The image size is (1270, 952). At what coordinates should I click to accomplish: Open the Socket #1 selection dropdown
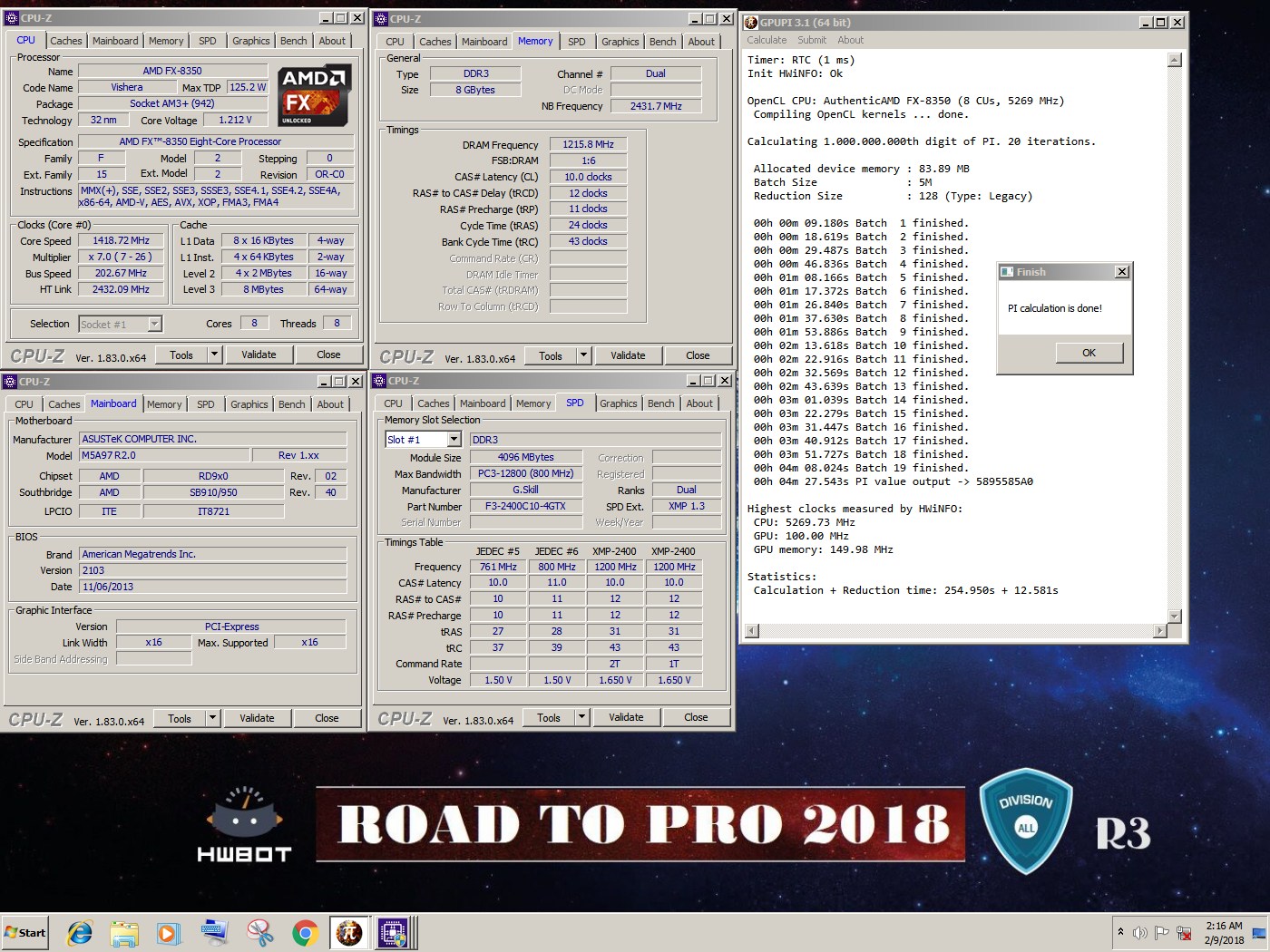coord(154,324)
